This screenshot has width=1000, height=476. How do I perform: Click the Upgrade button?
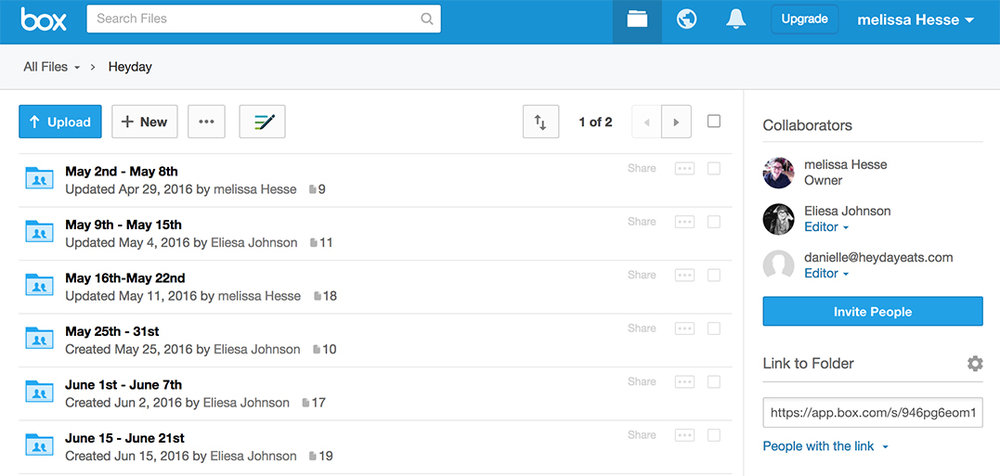(804, 19)
